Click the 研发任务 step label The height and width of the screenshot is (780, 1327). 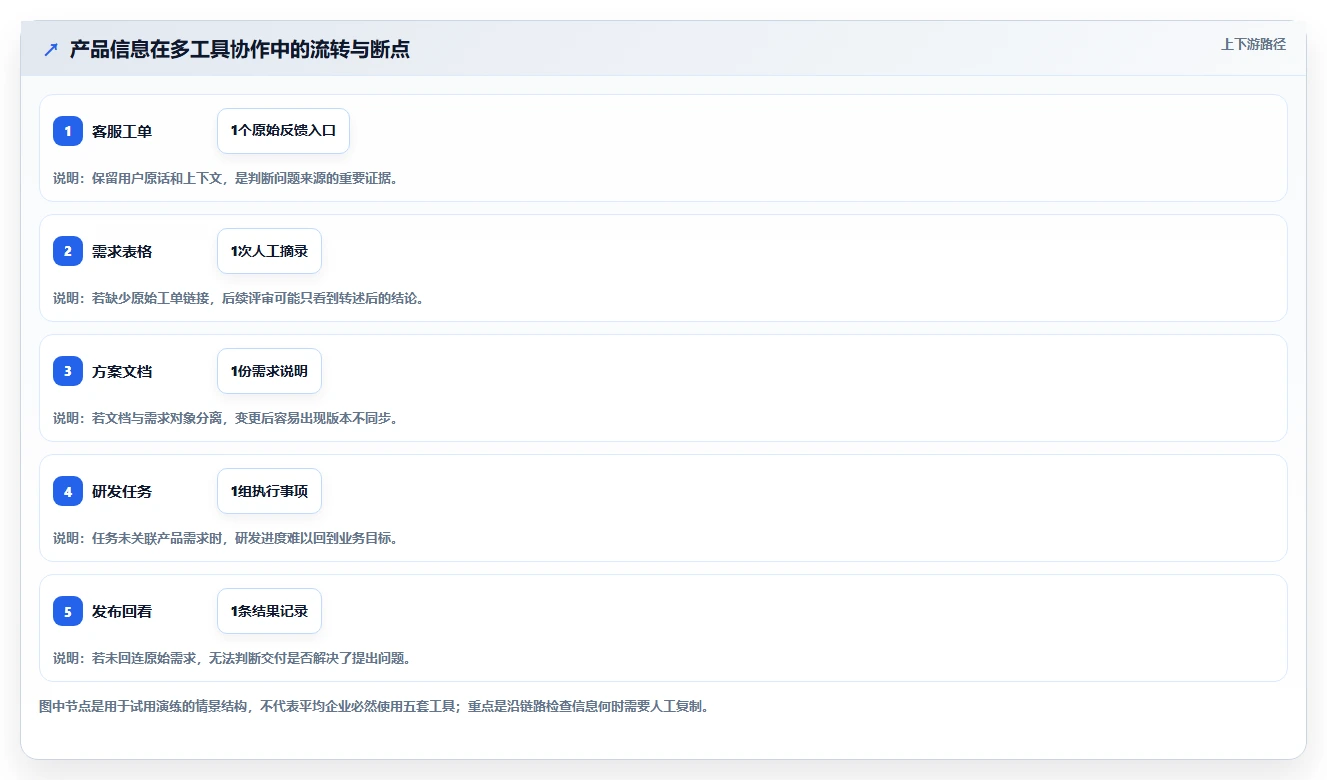122,491
